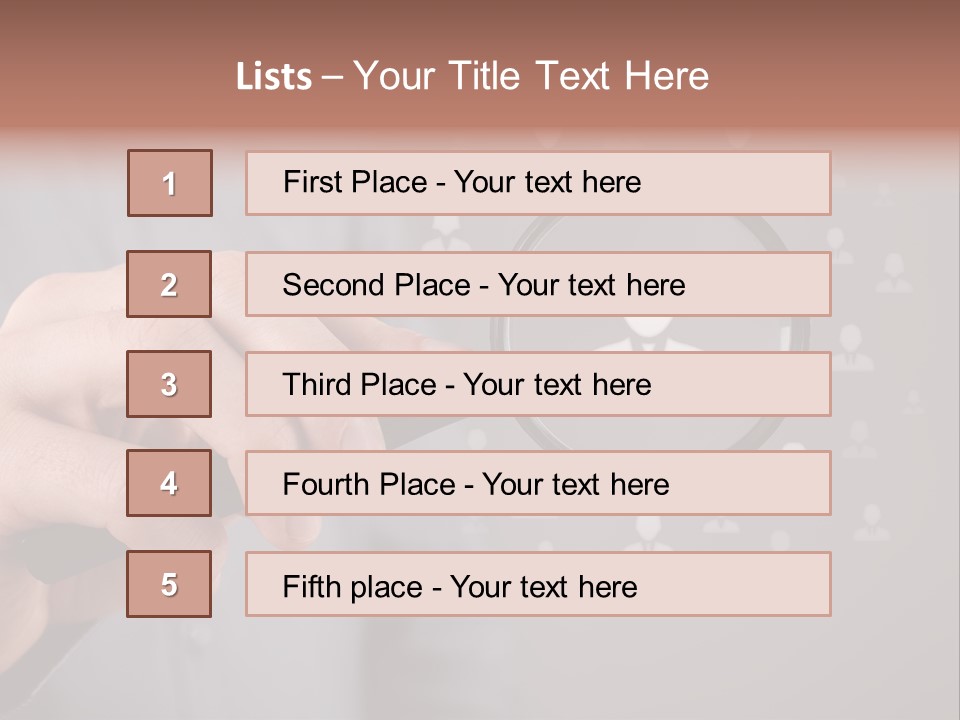960x720 pixels.
Task: Select the number 4 square
Action: (169, 483)
